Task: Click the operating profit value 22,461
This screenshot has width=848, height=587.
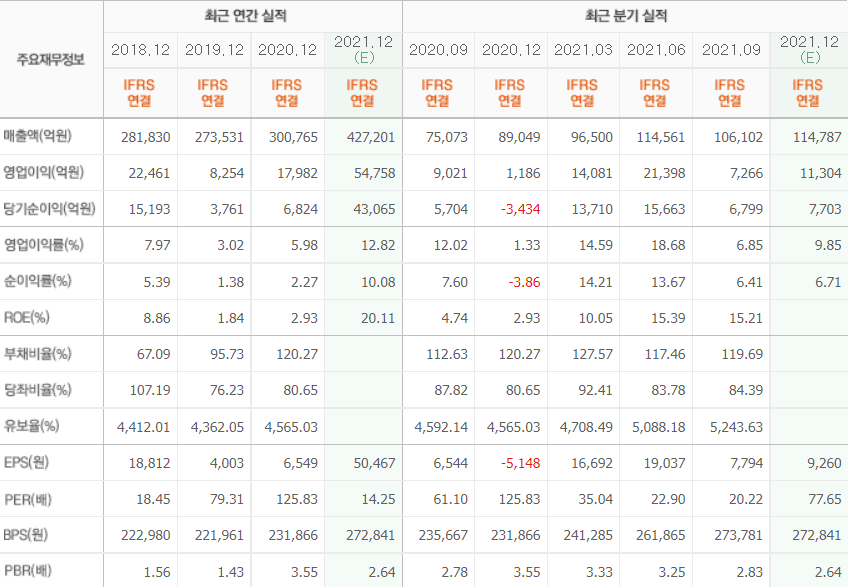Action: [149, 174]
